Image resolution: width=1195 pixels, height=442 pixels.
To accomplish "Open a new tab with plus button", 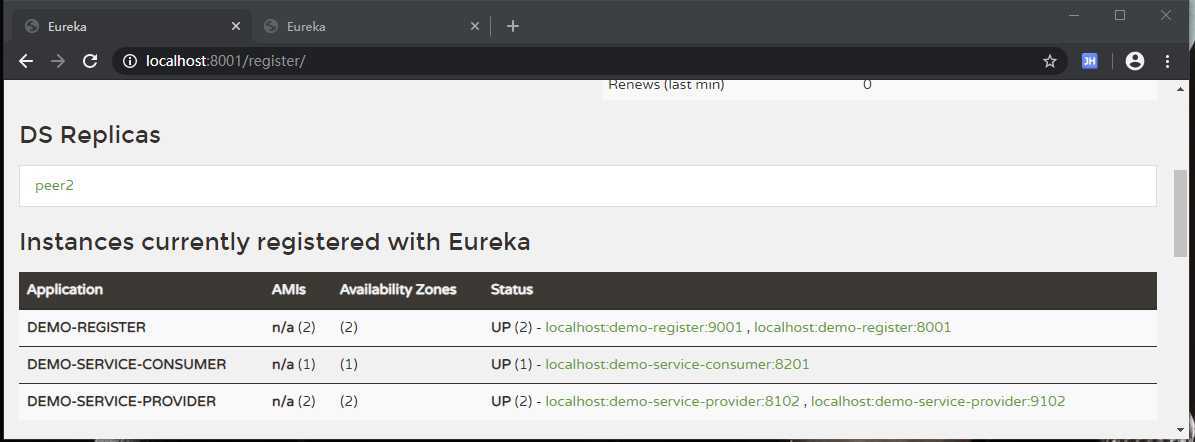I will tap(513, 26).
